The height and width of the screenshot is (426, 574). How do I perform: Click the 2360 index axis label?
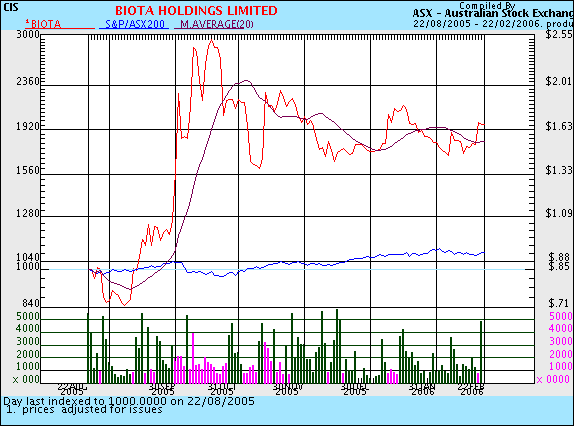click(x=28, y=81)
